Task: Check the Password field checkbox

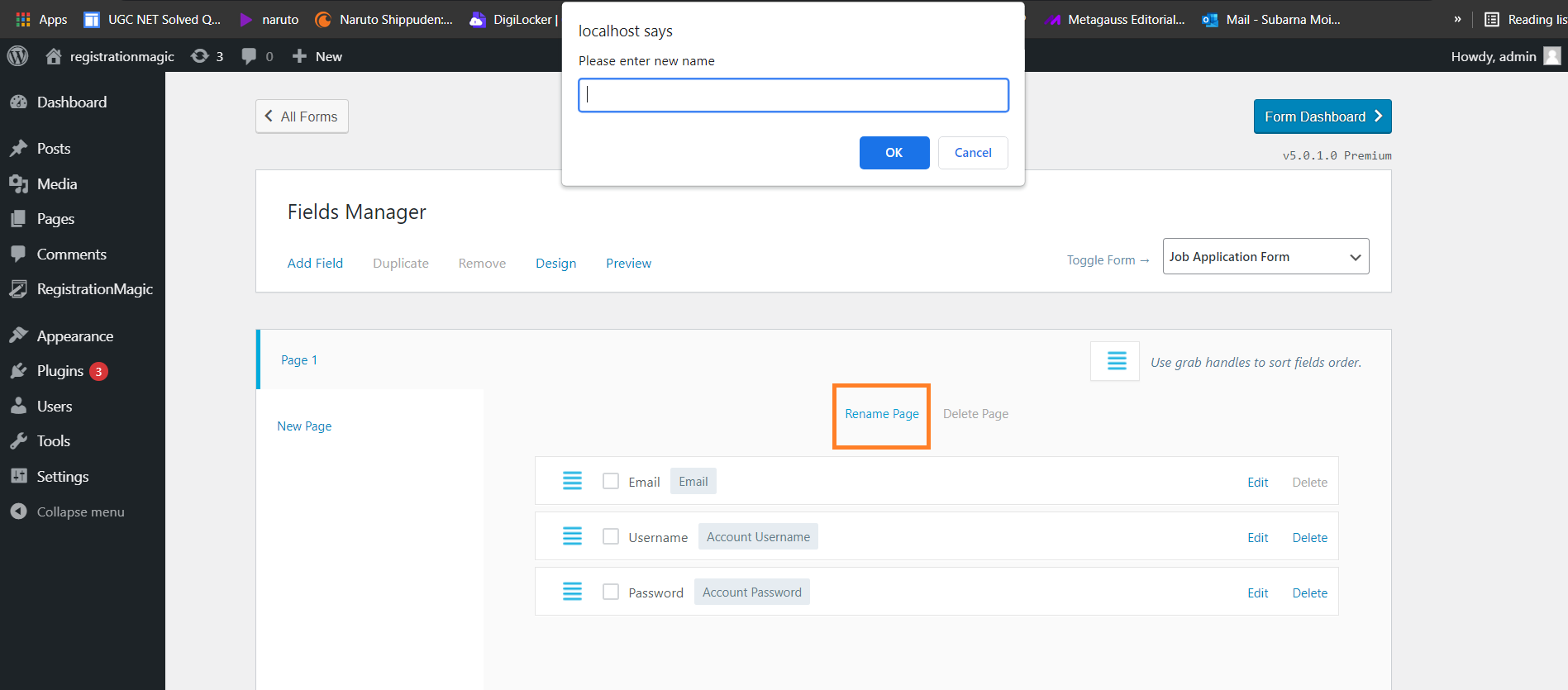Action: [611, 592]
